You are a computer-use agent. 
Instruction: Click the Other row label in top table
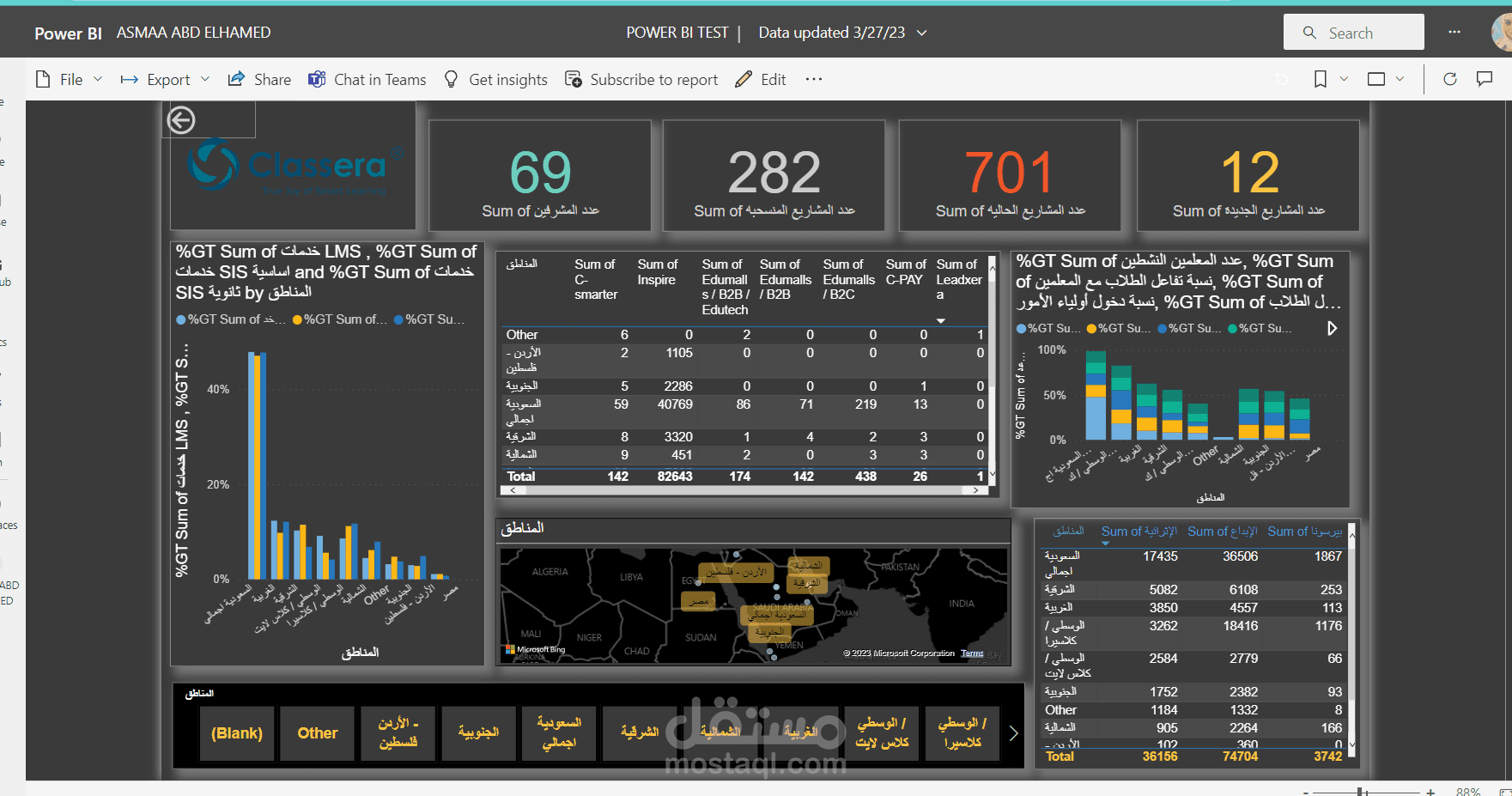[x=522, y=335]
